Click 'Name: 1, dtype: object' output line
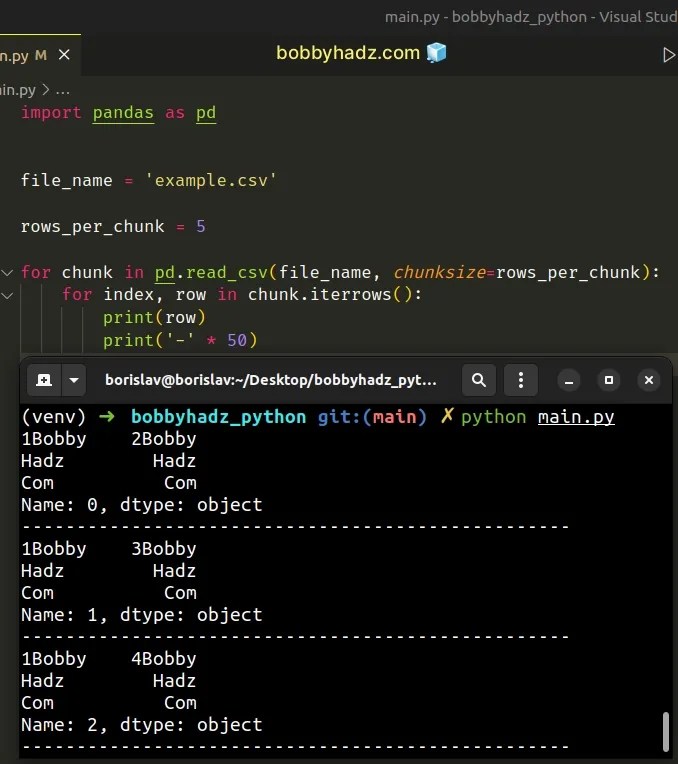Screen dimensions: 678x764 tap(141, 615)
